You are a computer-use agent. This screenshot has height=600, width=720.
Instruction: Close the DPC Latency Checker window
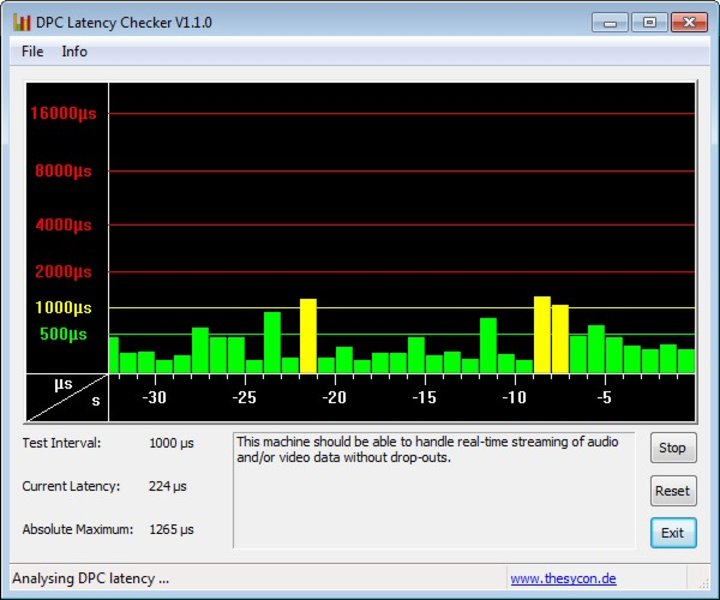click(689, 22)
